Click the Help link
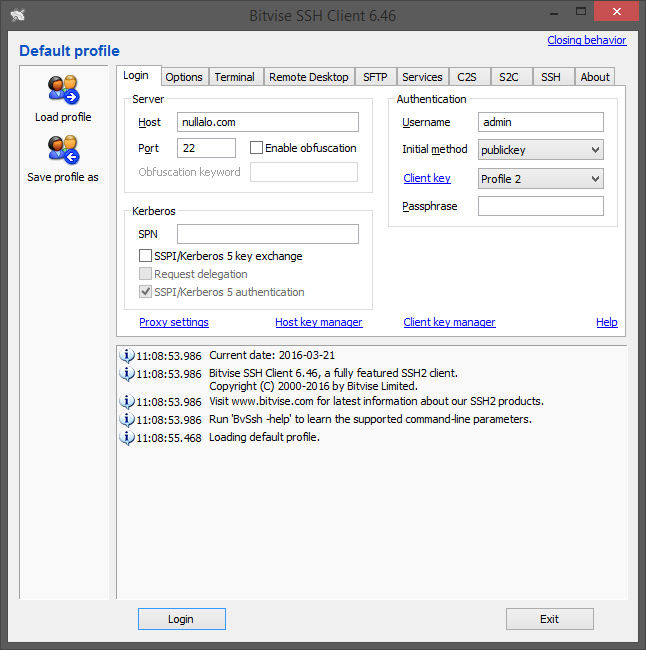The height and width of the screenshot is (650, 646). pos(607,322)
